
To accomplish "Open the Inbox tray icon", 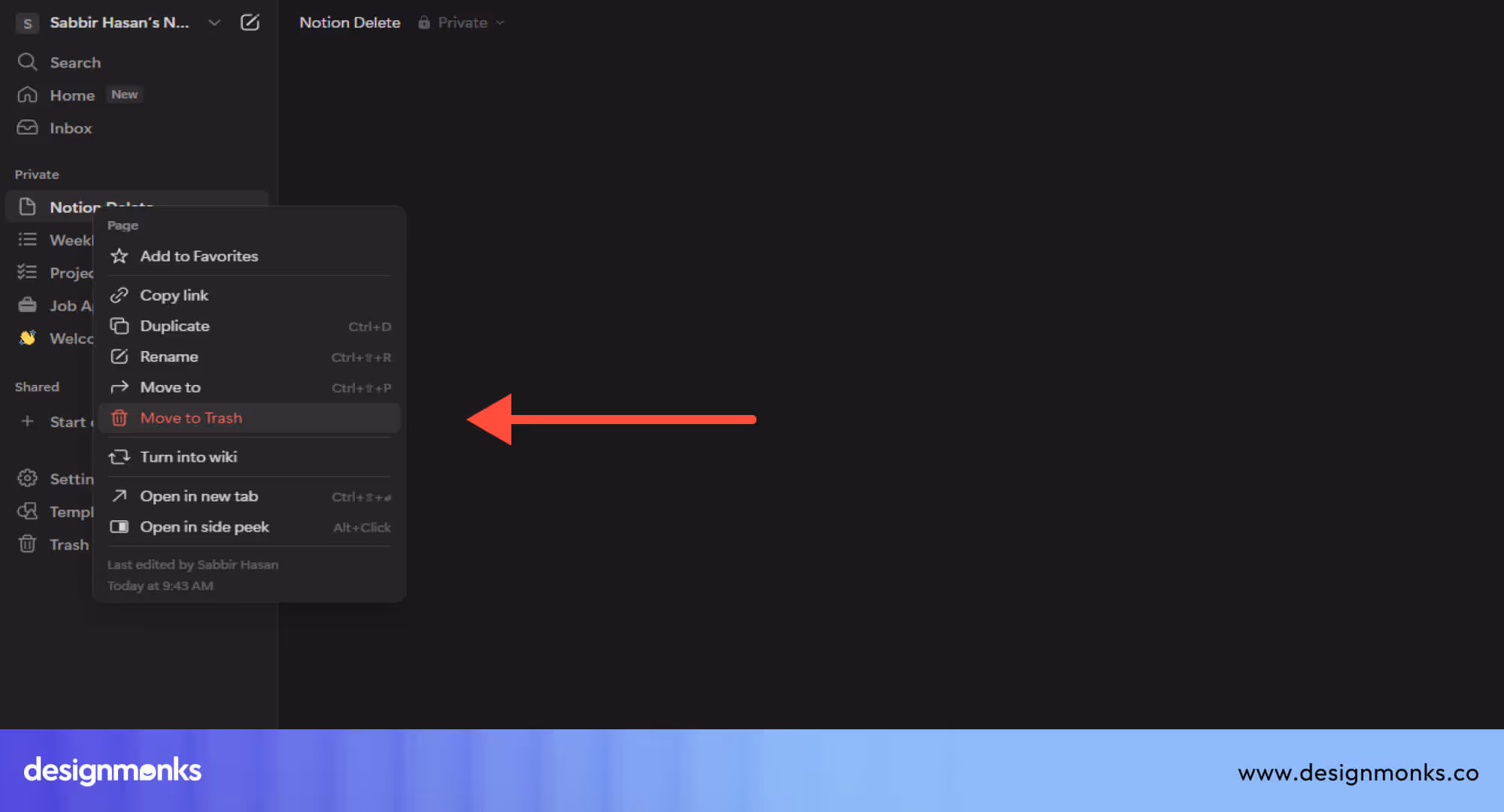I will 27,128.
